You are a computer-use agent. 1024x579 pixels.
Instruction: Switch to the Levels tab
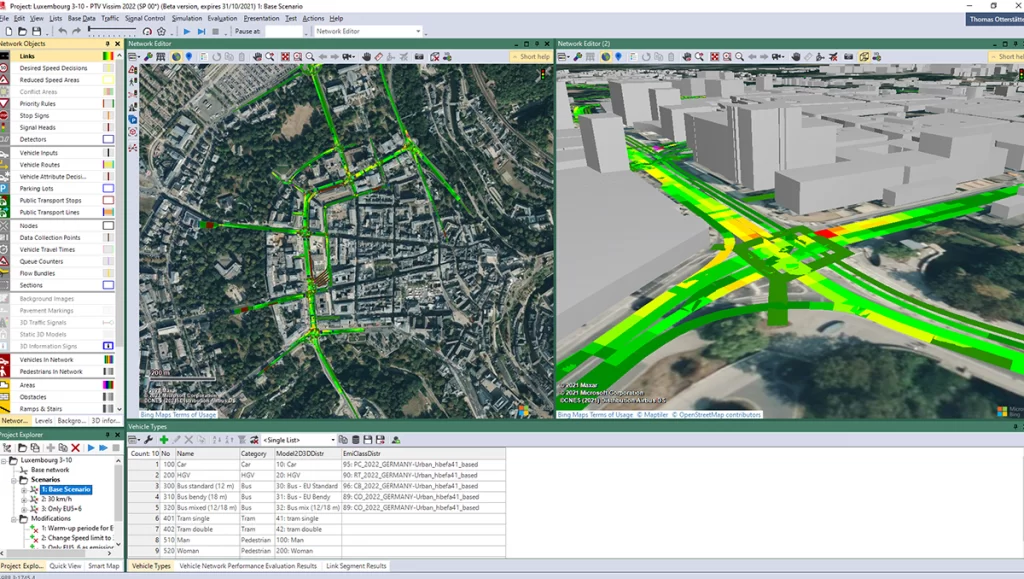coord(43,421)
